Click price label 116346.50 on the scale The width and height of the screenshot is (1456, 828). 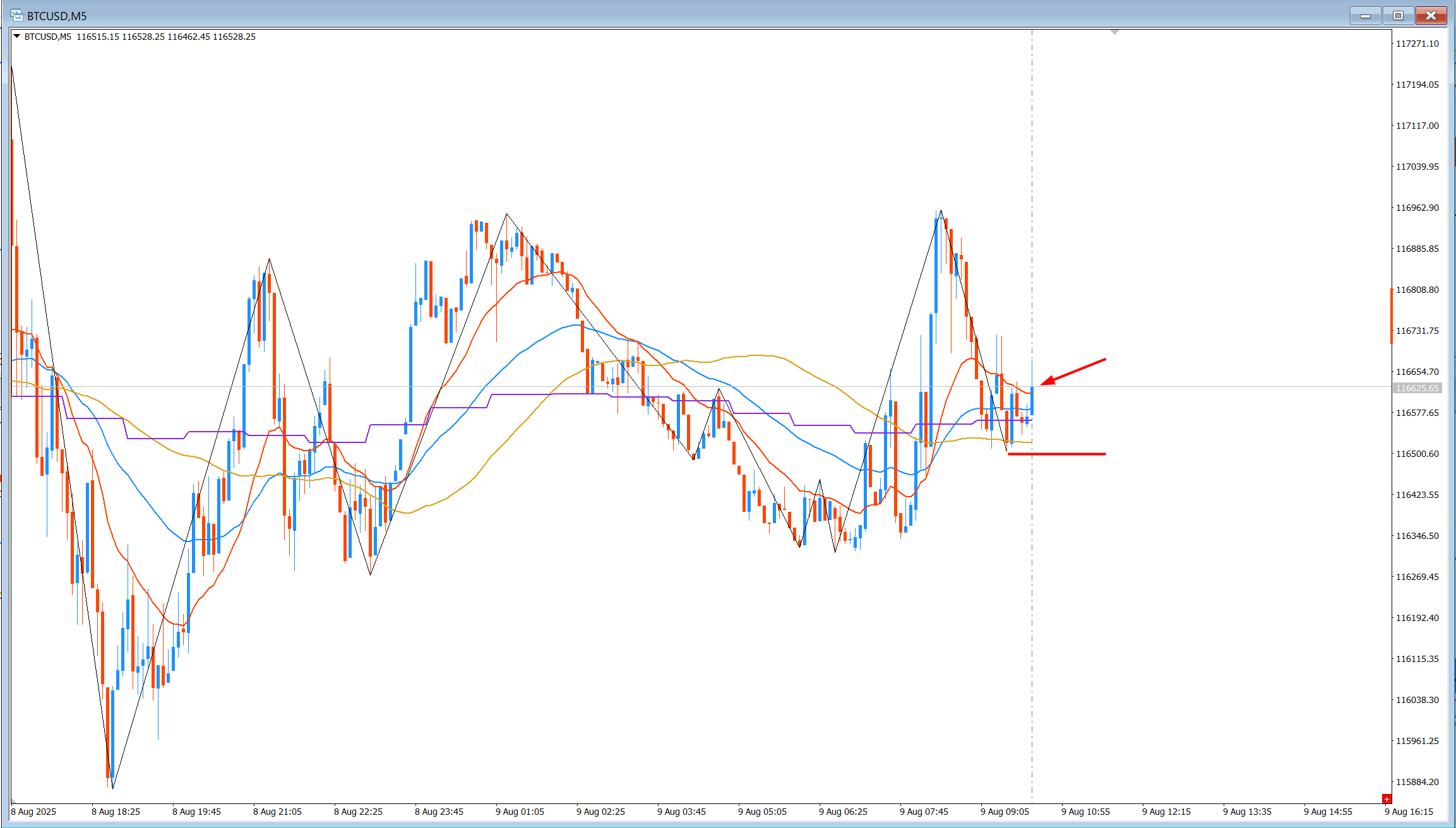point(1417,536)
